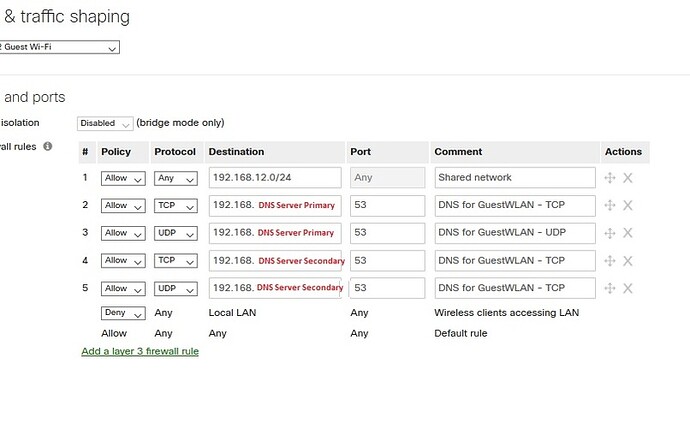Open the Policy dropdown for rule 1
690x428 pixels.
point(123,178)
